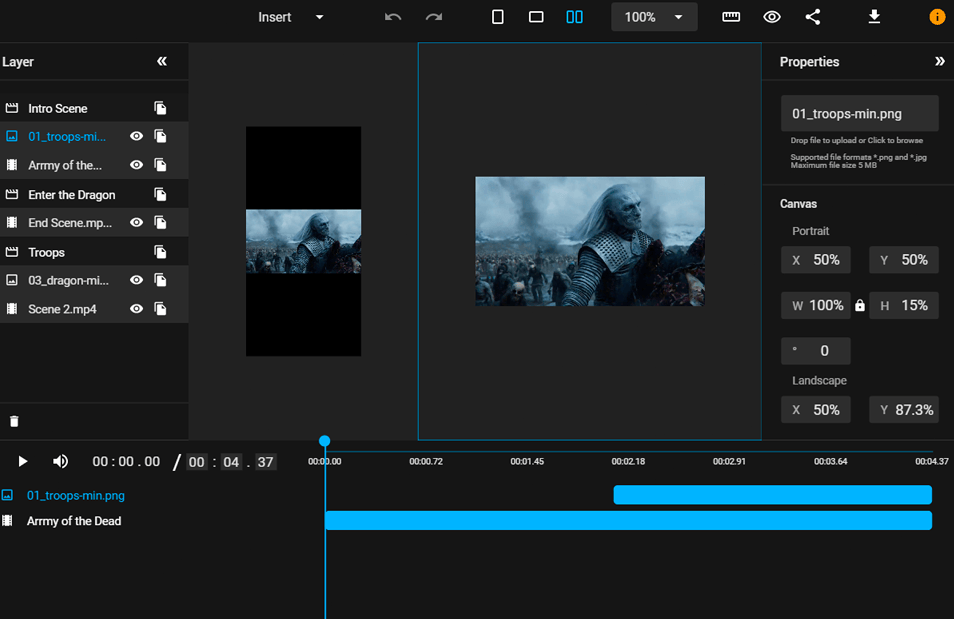Collapse the Layer panel with double chevron
Screen dimensions: 954x619
click(162, 61)
